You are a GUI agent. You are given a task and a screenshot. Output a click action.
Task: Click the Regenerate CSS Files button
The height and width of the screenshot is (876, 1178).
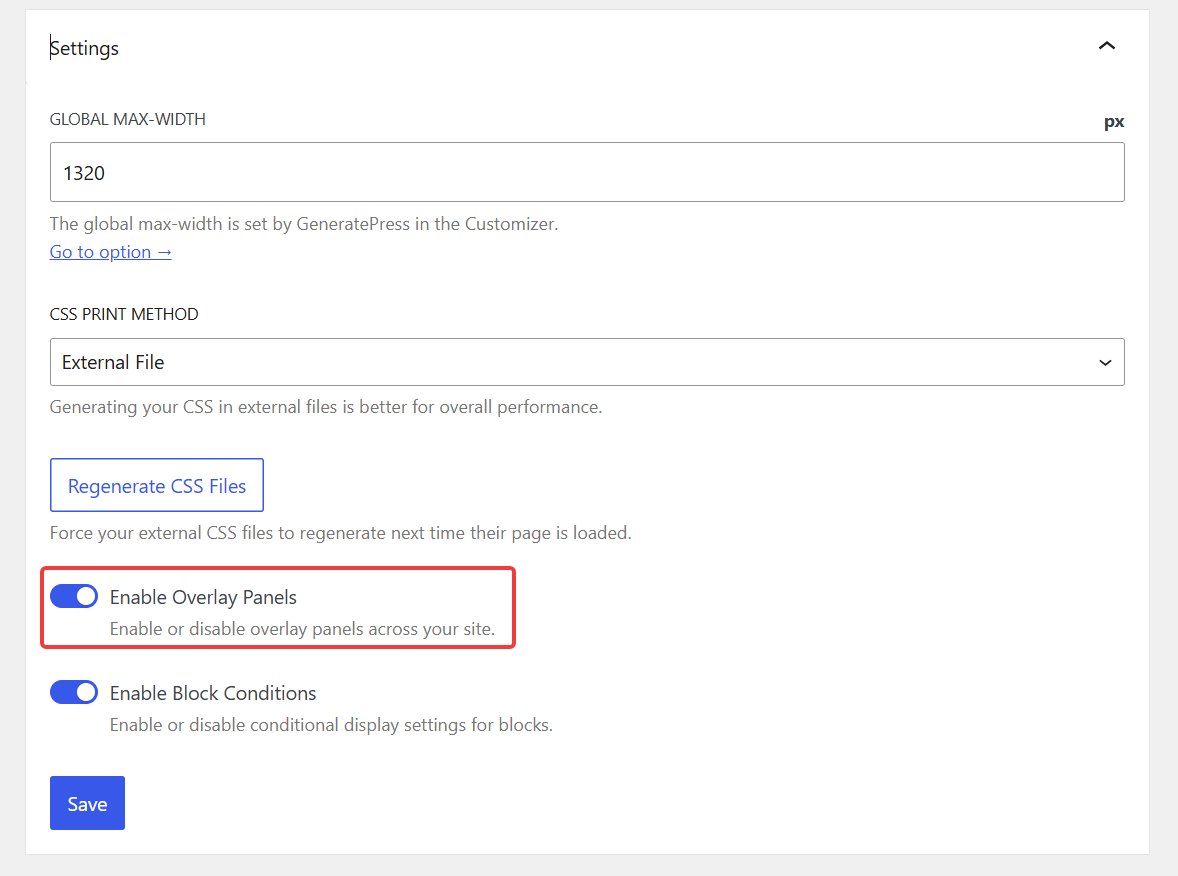[157, 485]
